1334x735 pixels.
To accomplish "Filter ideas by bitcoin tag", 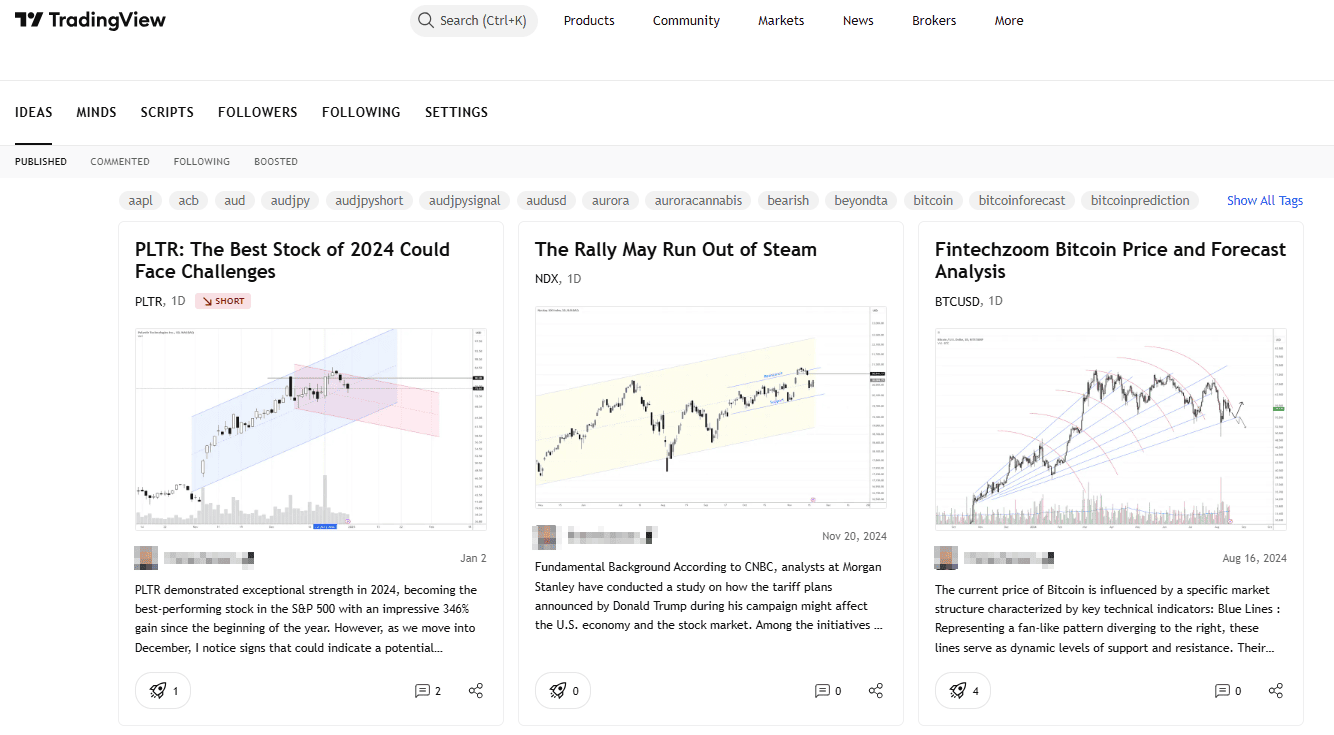I will point(933,200).
